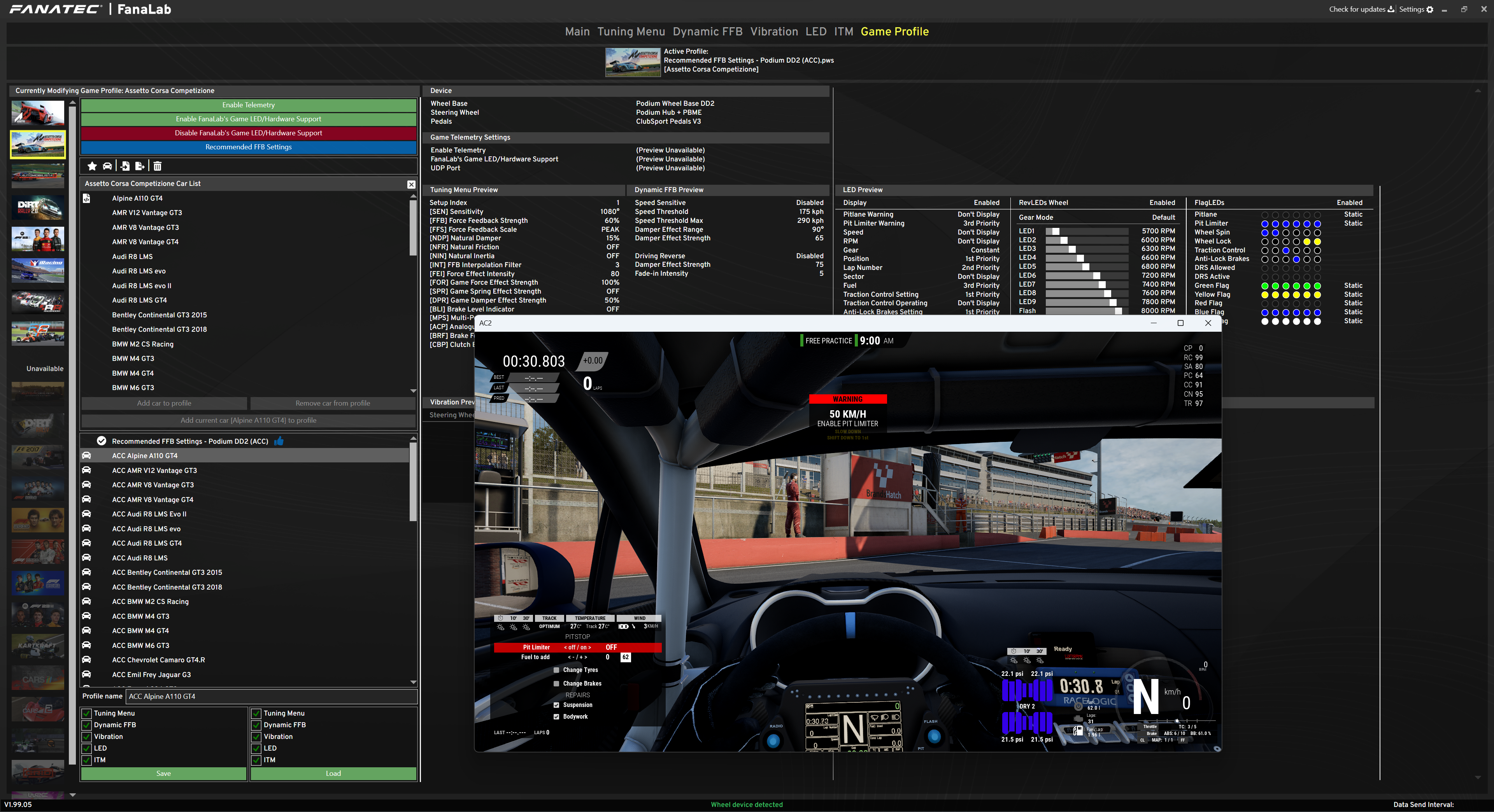The width and height of the screenshot is (1494, 812).
Task: Click Enable FanaLab's Game LED/Hardware Support
Action: pos(248,119)
